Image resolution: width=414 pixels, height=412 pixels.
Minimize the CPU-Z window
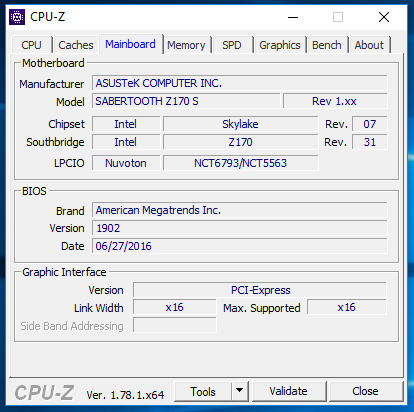point(293,17)
